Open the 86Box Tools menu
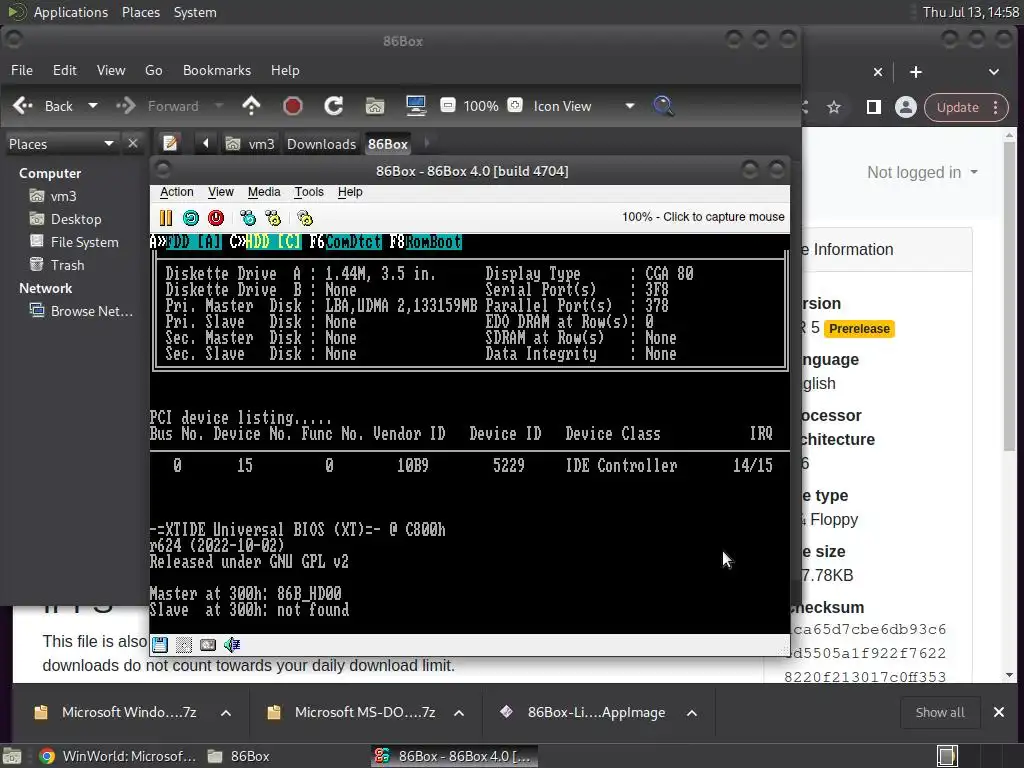Image resolution: width=1024 pixels, height=768 pixels. click(x=309, y=192)
